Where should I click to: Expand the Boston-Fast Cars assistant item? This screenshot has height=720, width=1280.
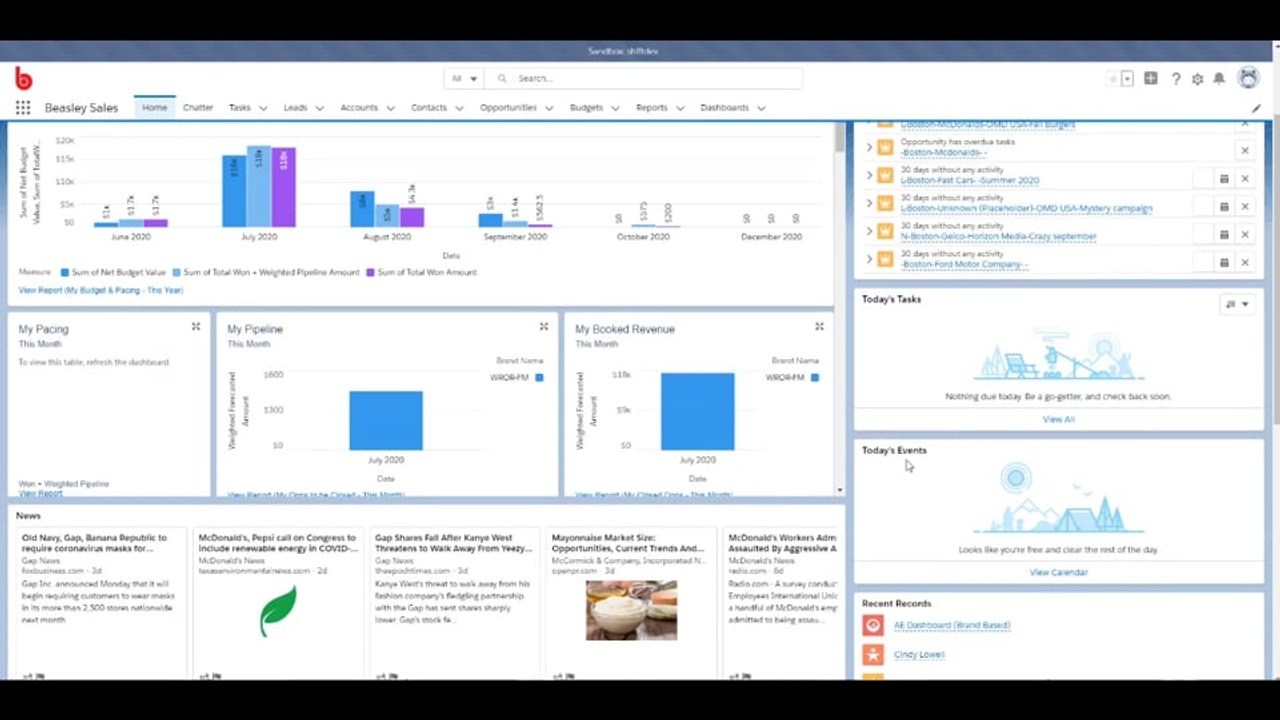pos(868,175)
